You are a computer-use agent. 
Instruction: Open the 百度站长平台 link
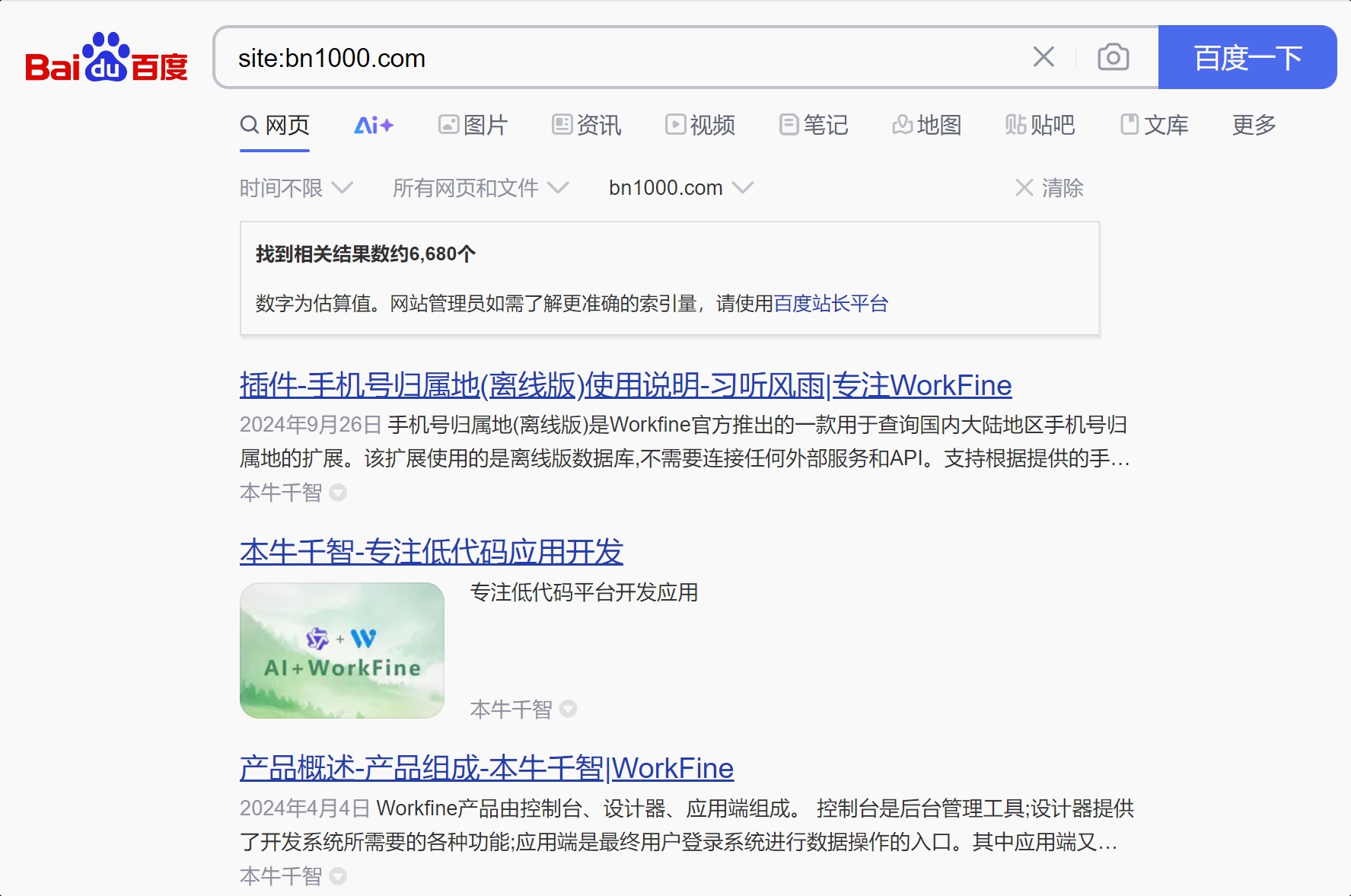(830, 304)
